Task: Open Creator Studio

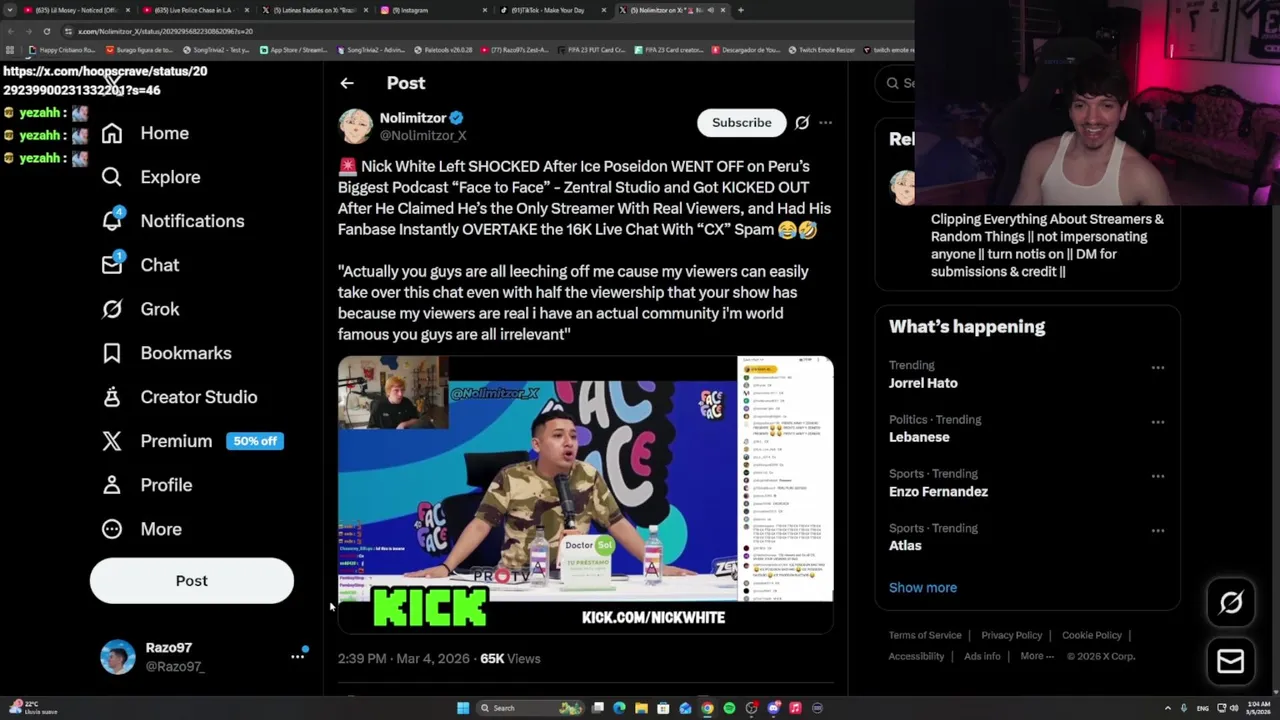Action: (x=179, y=397)
